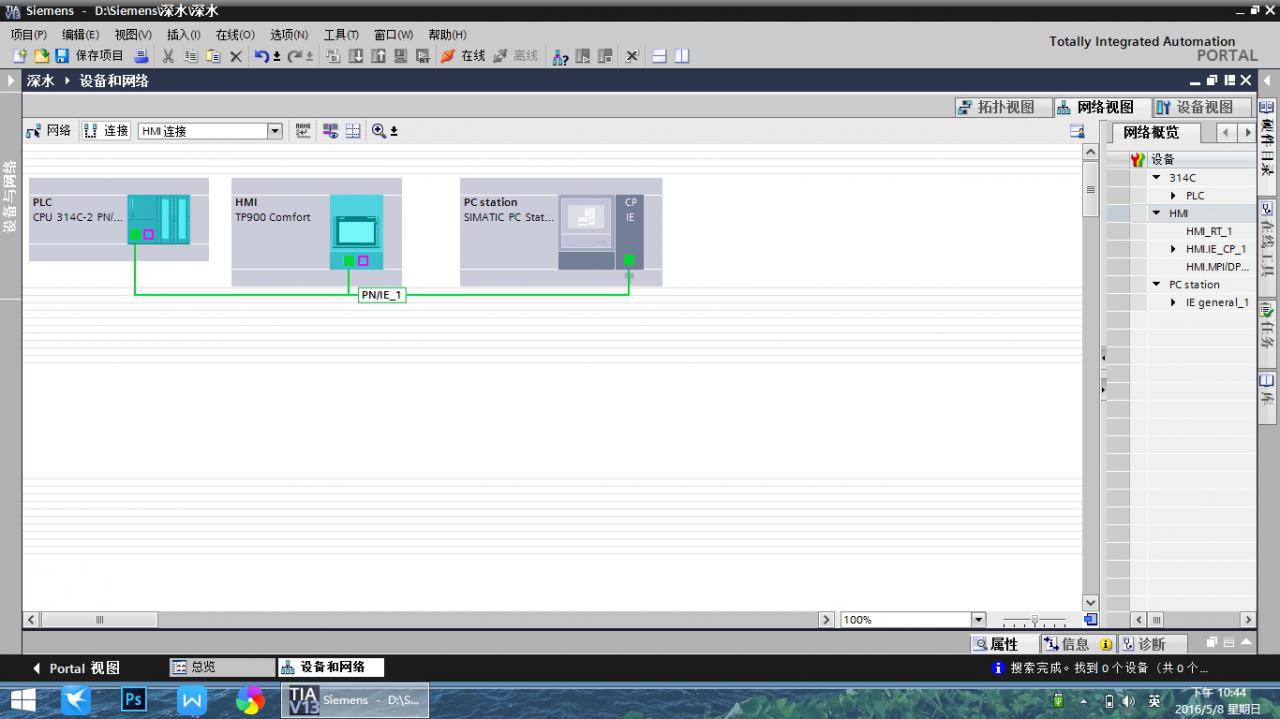This screenshot has height=719, width=1280.
Task: Open 选项(N) menu
Action: (x=289, y=34)
